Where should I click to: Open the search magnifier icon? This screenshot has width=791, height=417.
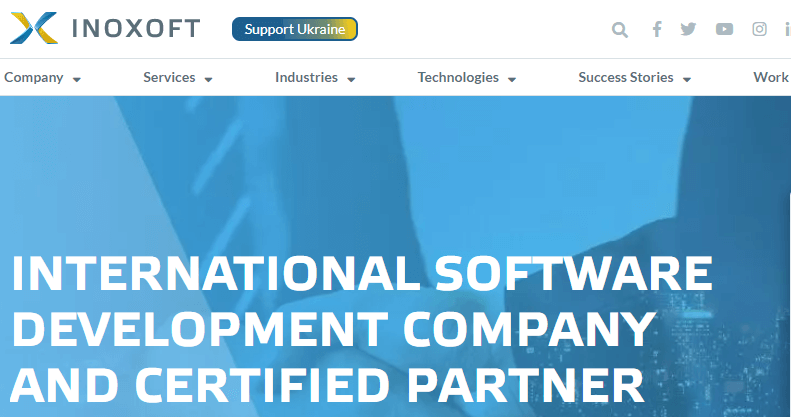620,30
